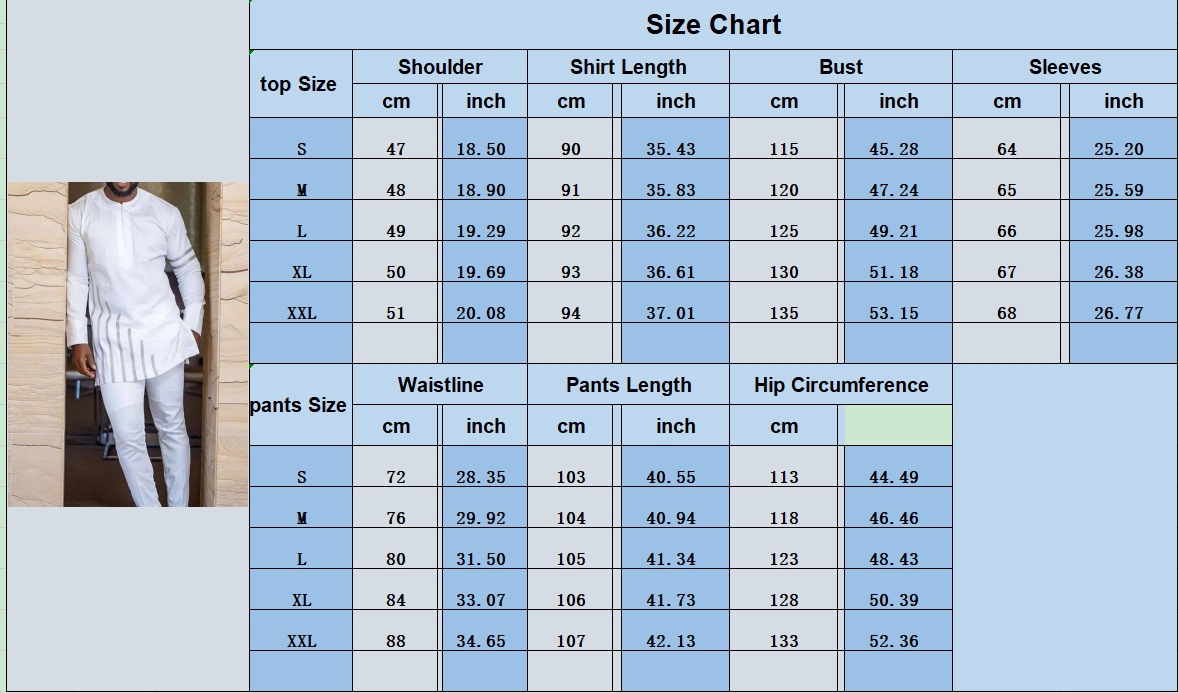Click the Pants Length header cell
Viewport: 1179px width, 693px height.
click(x=628, y=385)
